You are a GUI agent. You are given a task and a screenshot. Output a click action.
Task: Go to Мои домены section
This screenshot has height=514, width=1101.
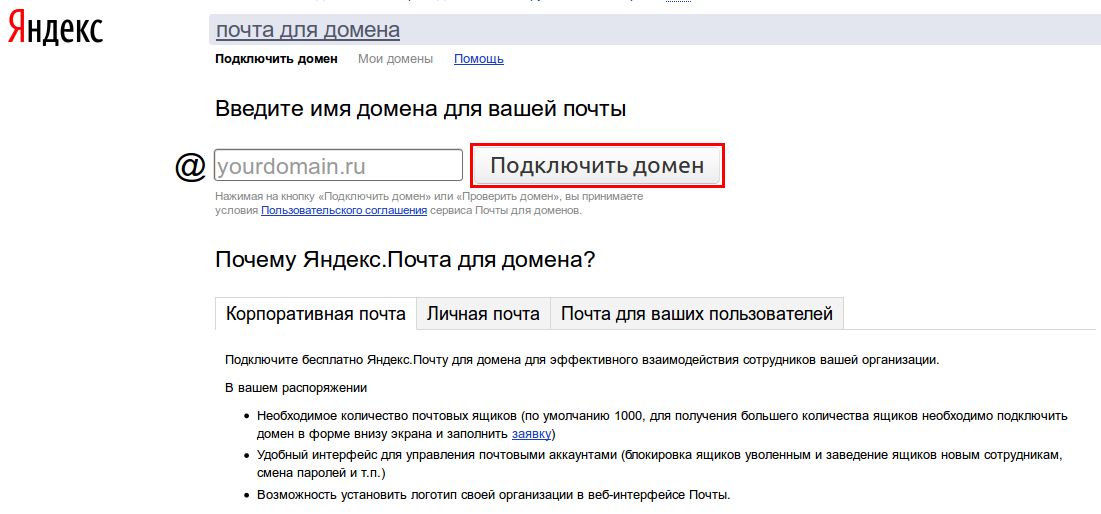395,59
